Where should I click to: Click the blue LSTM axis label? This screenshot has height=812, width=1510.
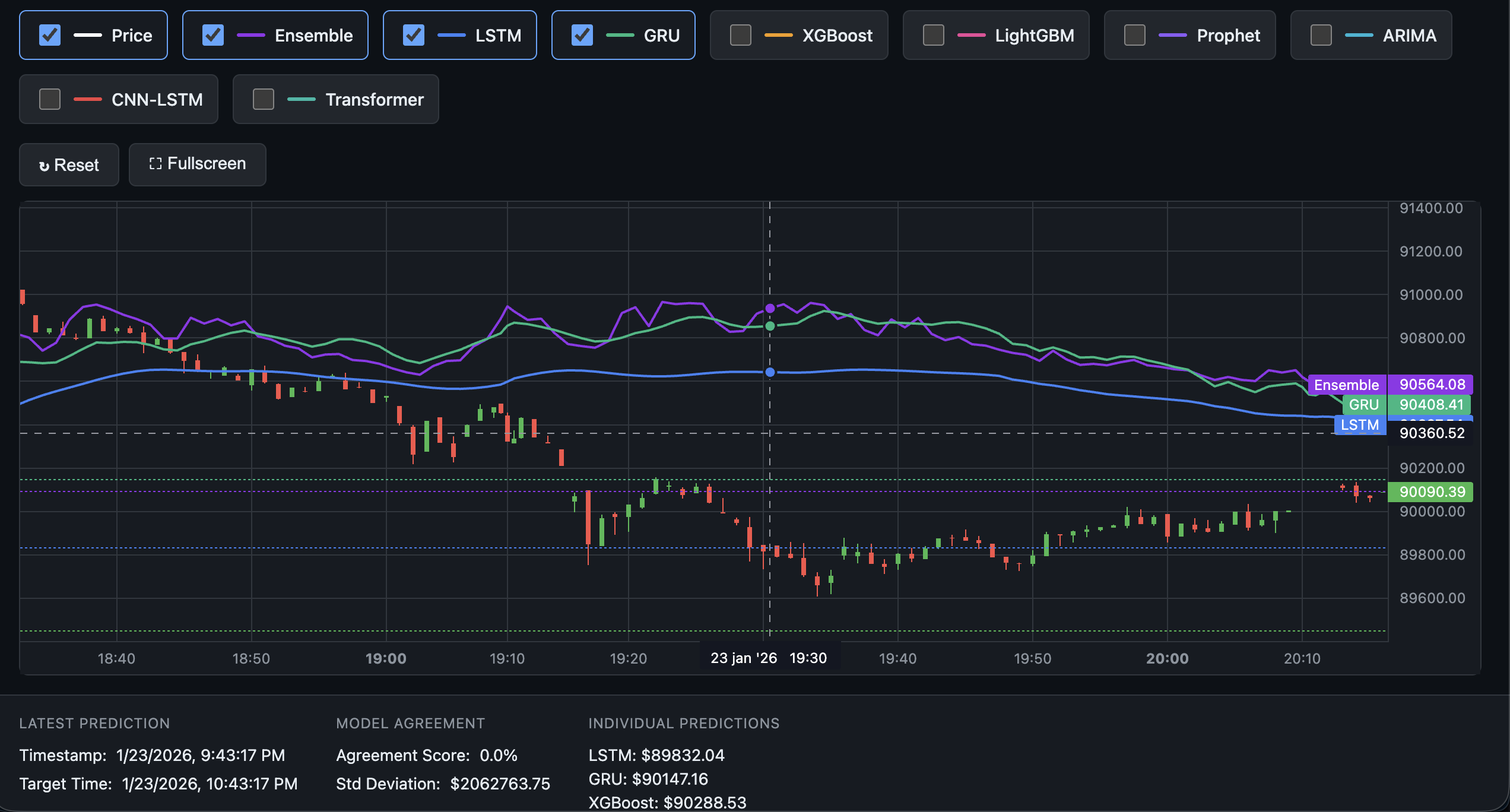point(1359,425)
